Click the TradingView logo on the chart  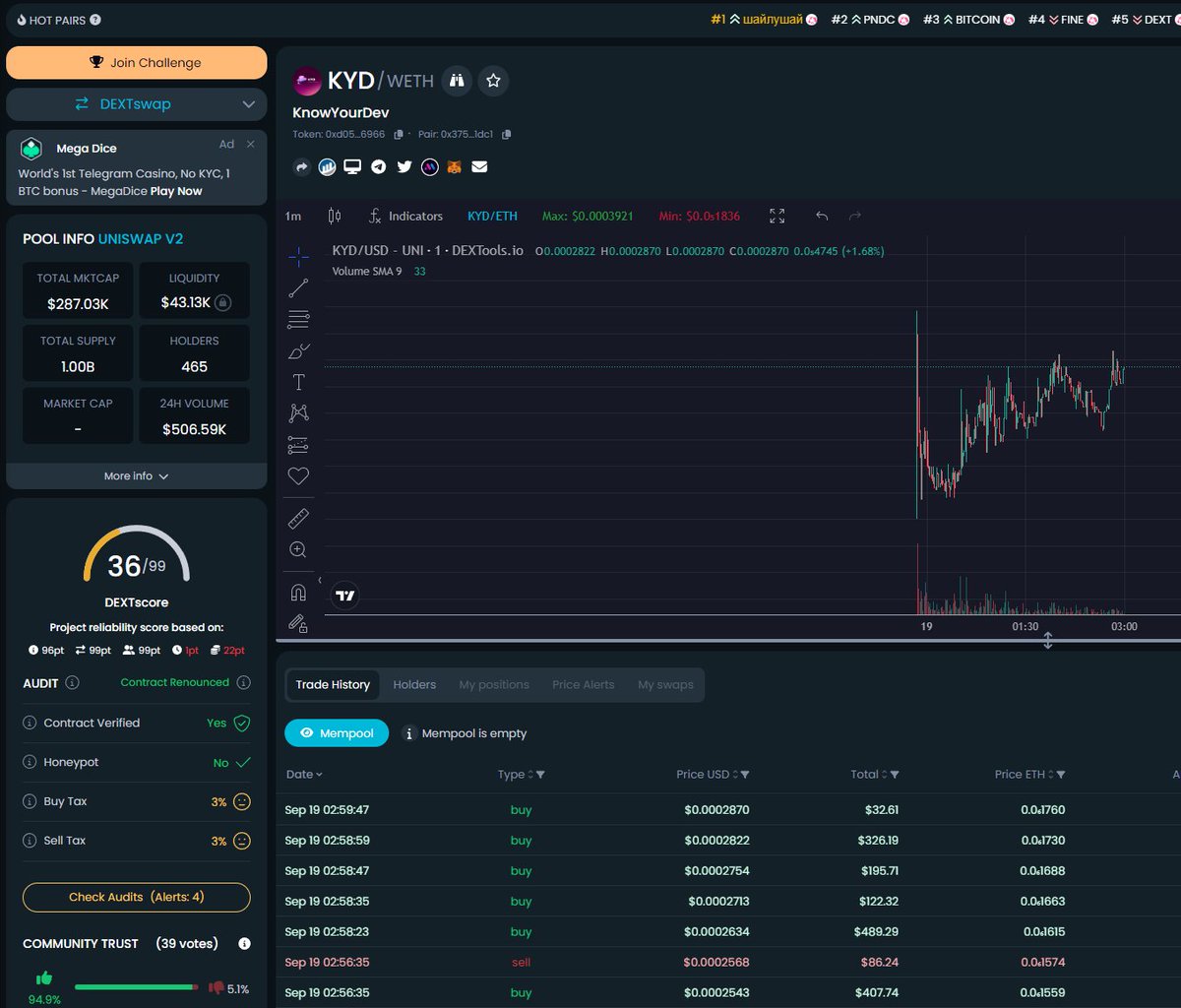pos(345,596)
